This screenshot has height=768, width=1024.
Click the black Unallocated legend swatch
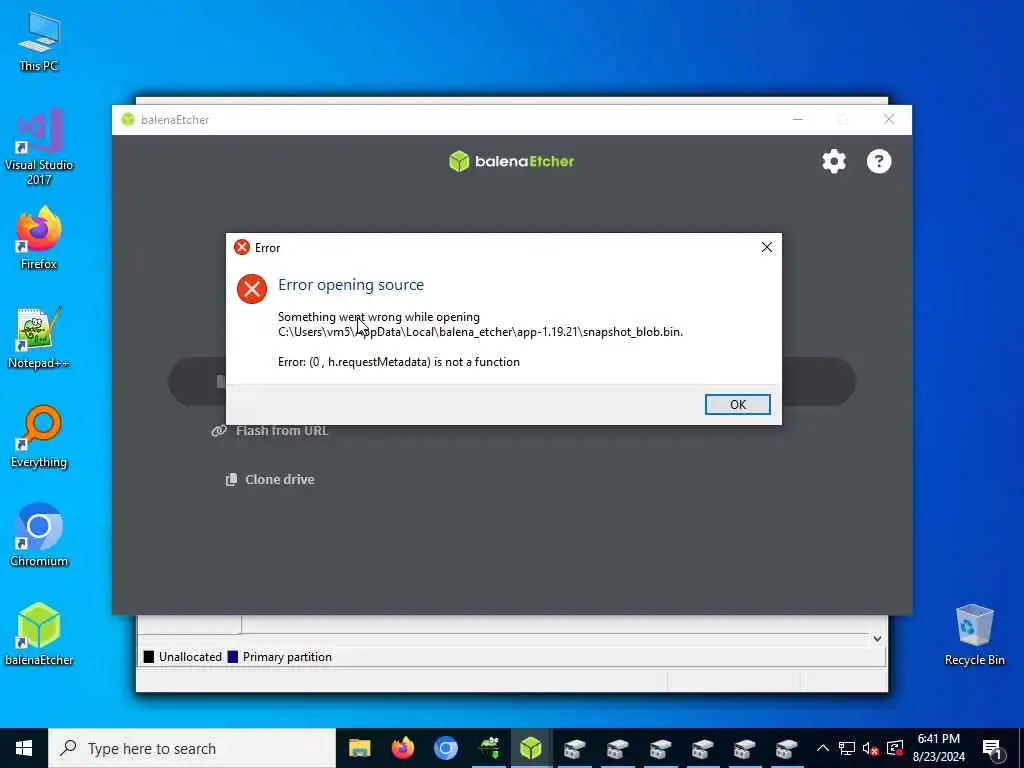[149, 657]
